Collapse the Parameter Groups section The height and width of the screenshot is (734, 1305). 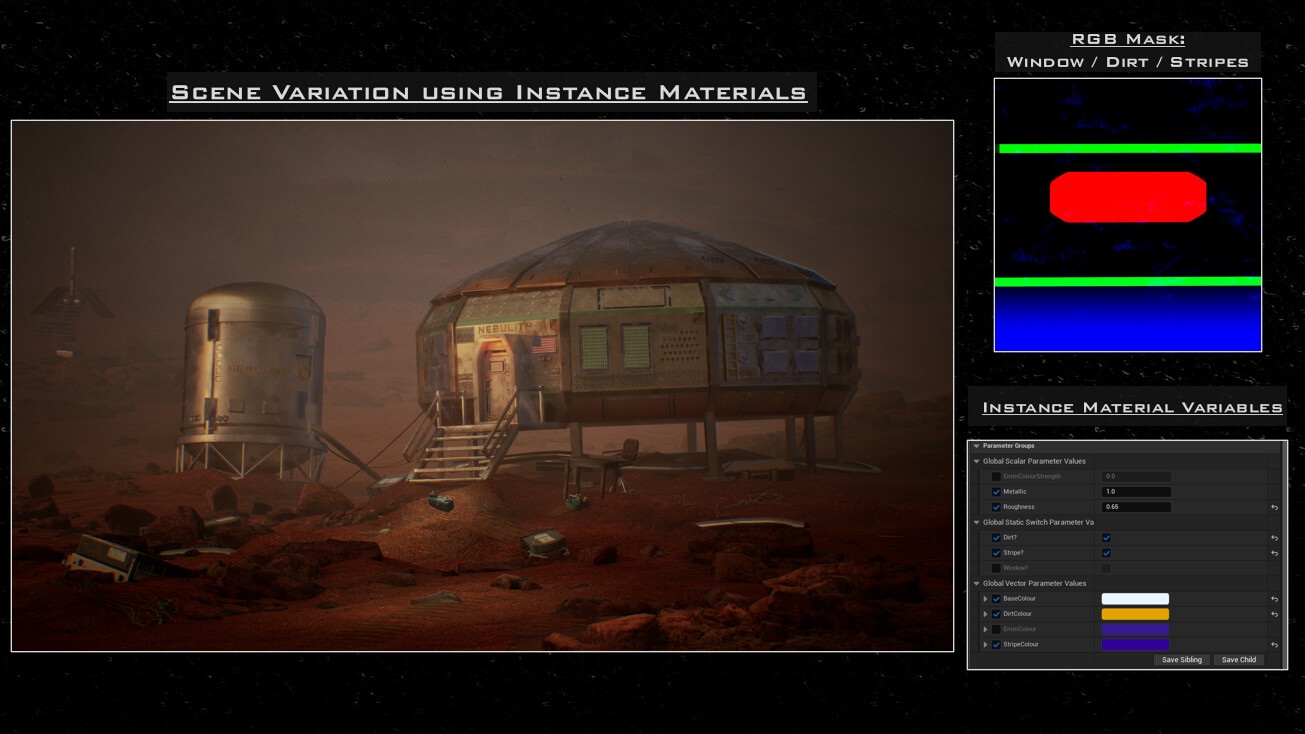pos(976,446)
